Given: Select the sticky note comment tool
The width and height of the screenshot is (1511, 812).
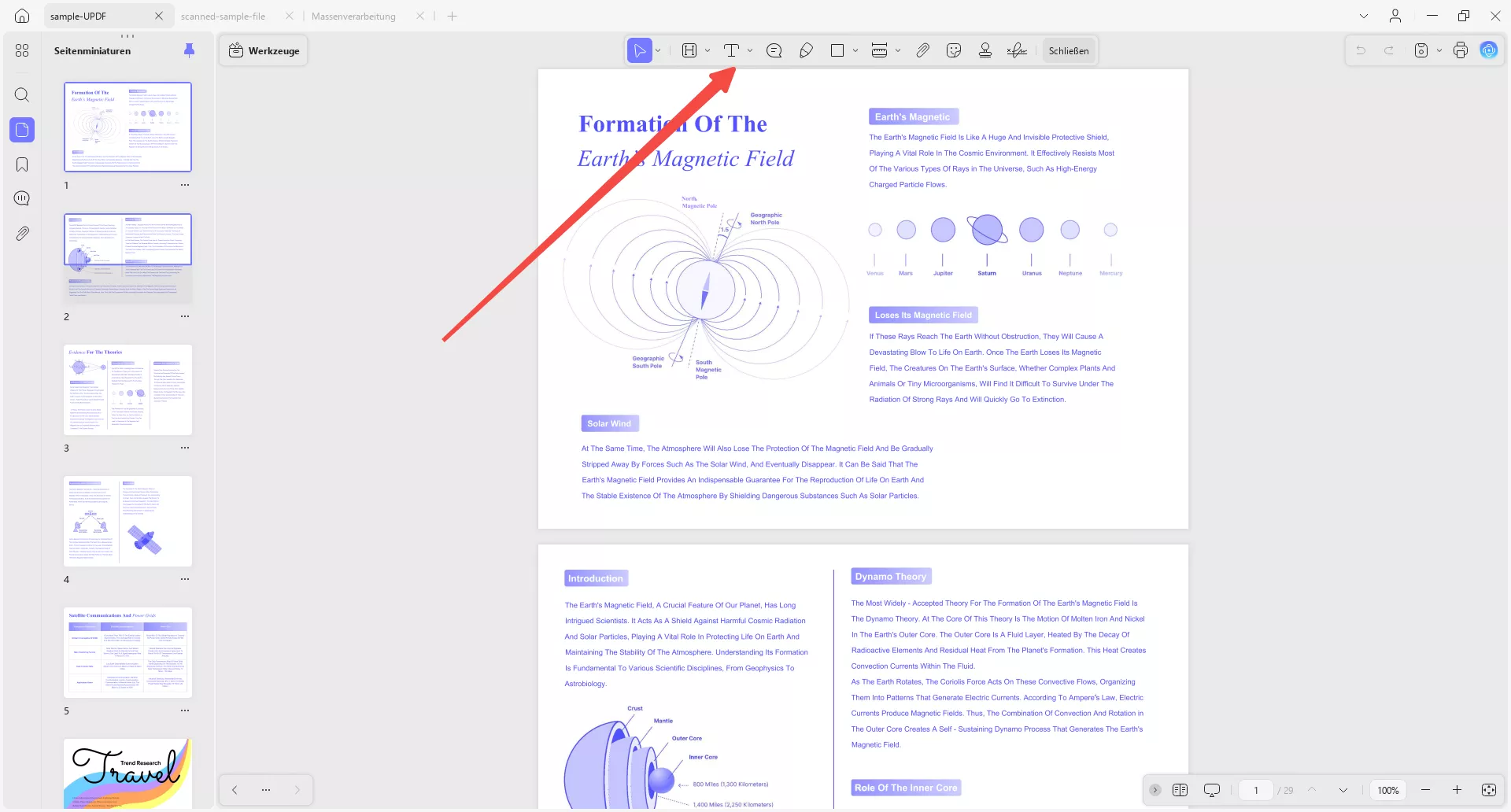Looking at the screenshot, I should (774, 50).
